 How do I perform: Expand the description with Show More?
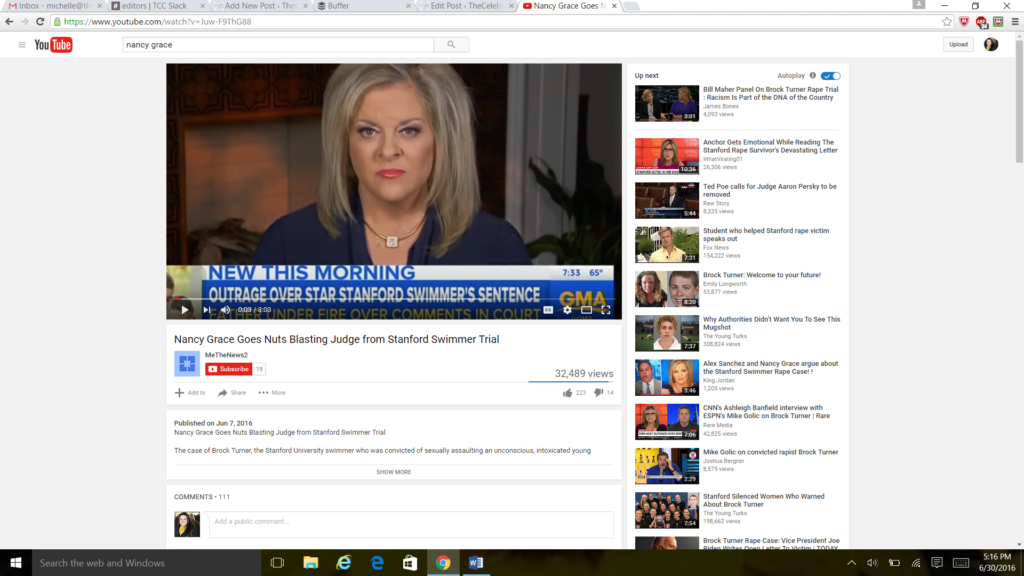[393, 472]
